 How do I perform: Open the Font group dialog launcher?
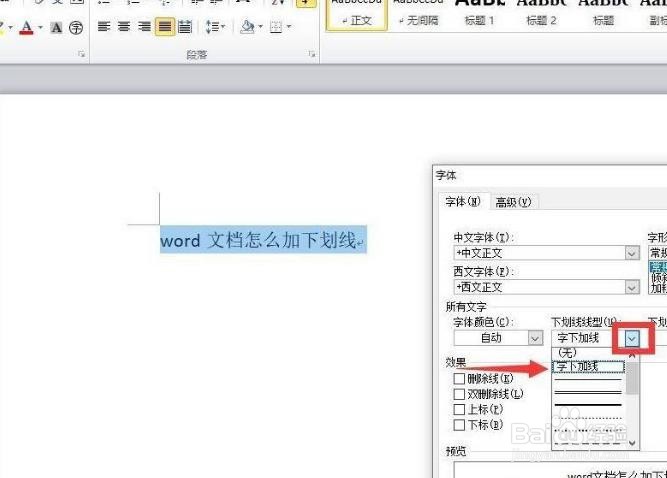pos(81,54)
